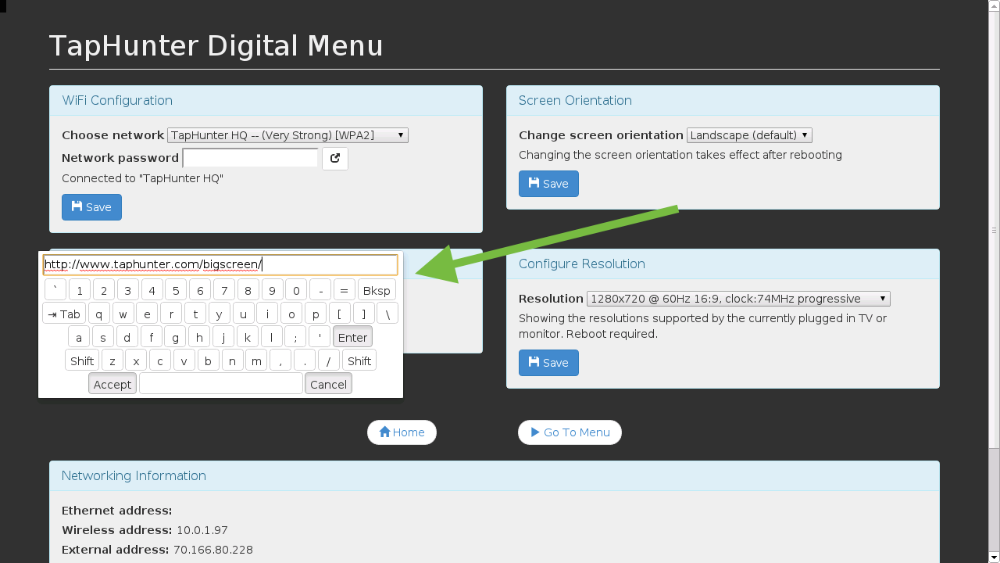Tap the 4 key
1000x563 pixels.
coord(152,291)
